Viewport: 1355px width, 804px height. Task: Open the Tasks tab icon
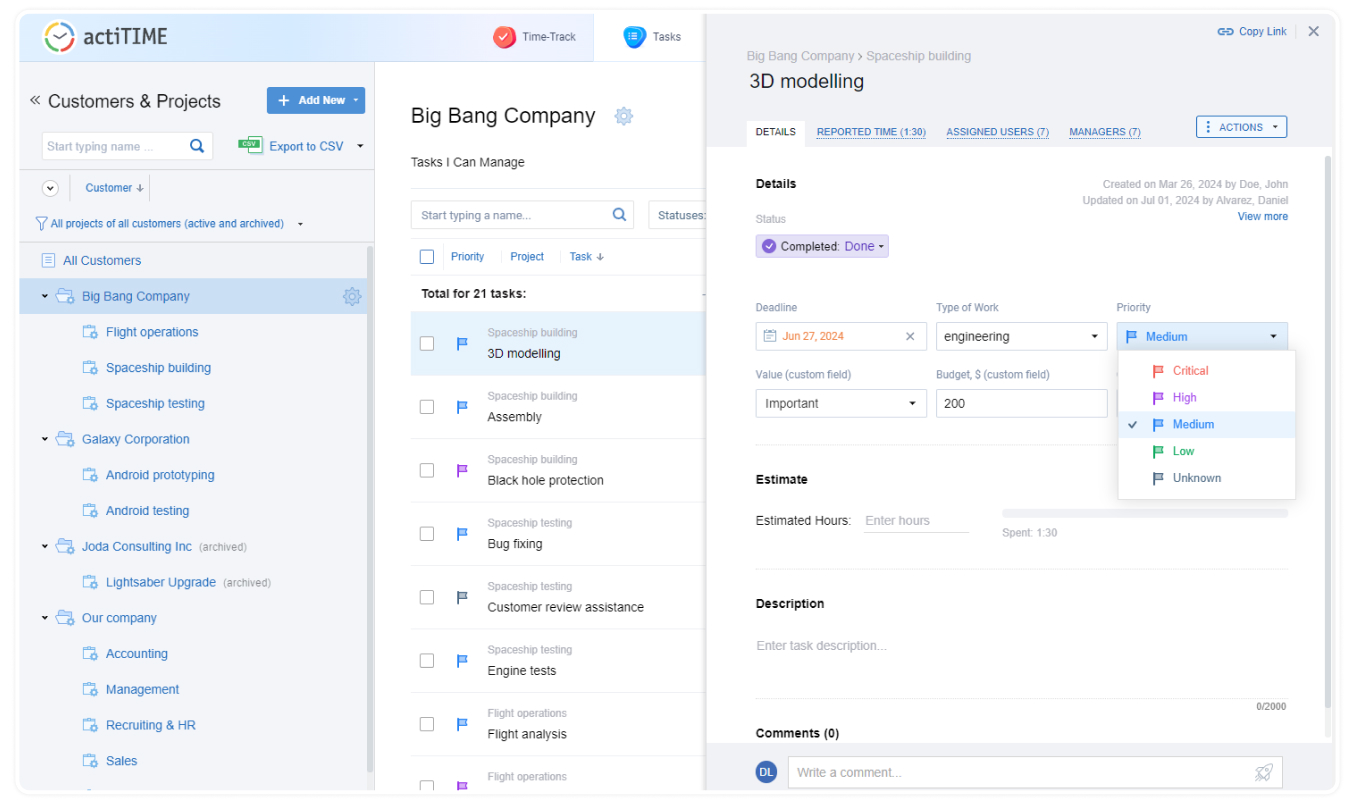click(634, 37)
